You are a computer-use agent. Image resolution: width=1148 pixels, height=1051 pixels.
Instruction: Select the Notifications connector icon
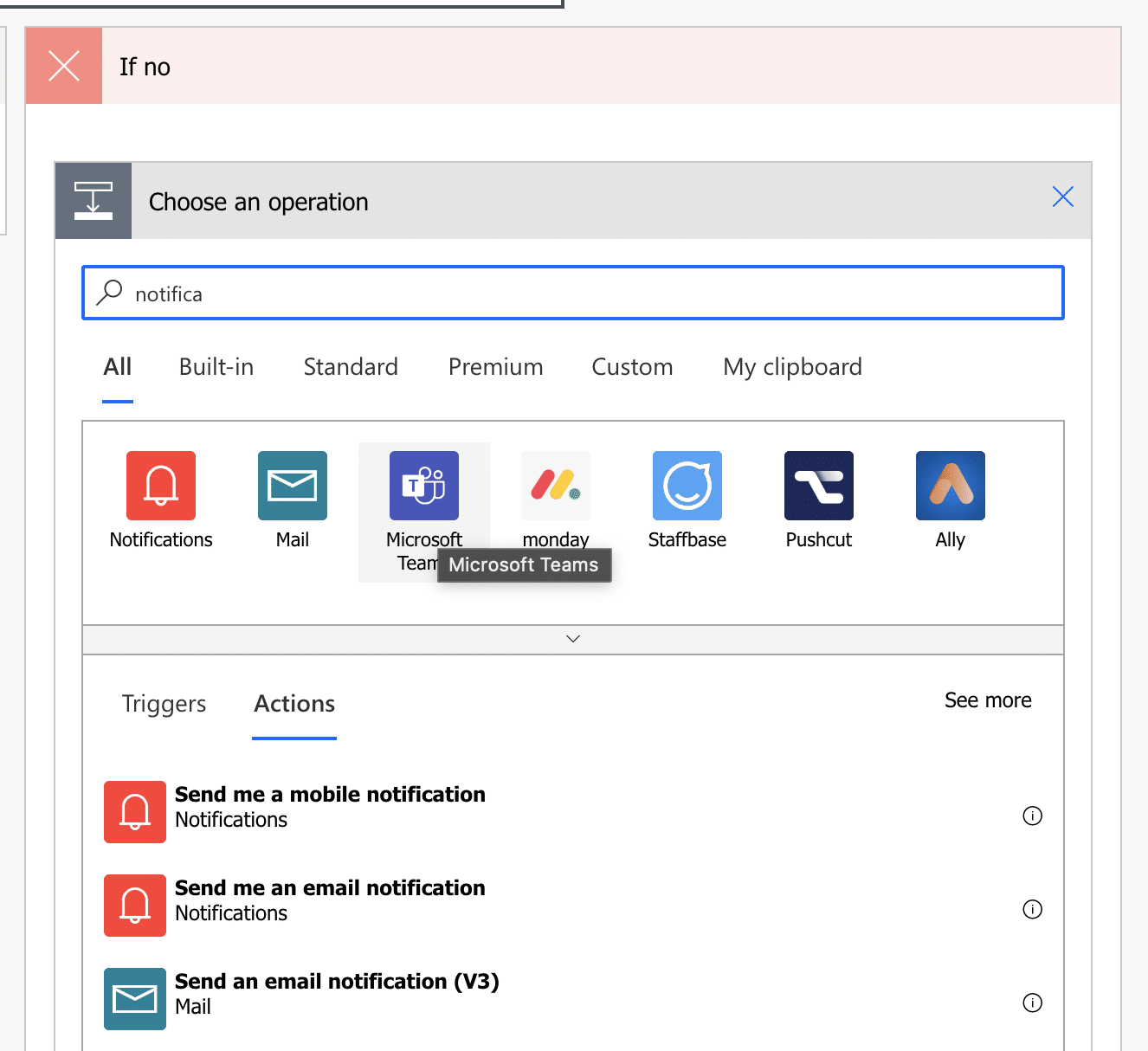161,486
